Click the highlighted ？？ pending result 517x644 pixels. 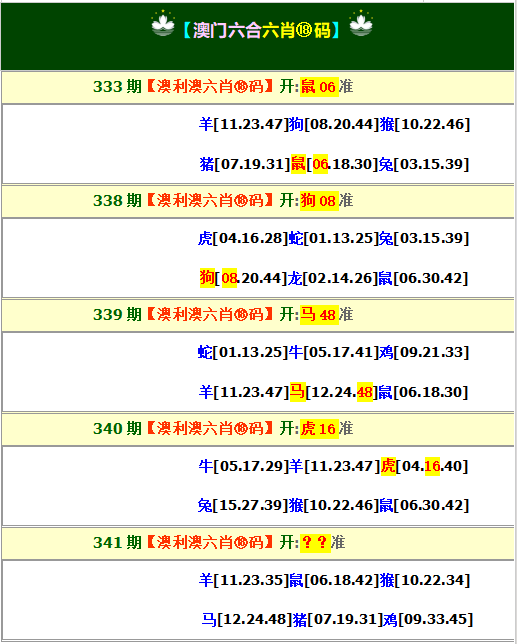click(315, 543)
